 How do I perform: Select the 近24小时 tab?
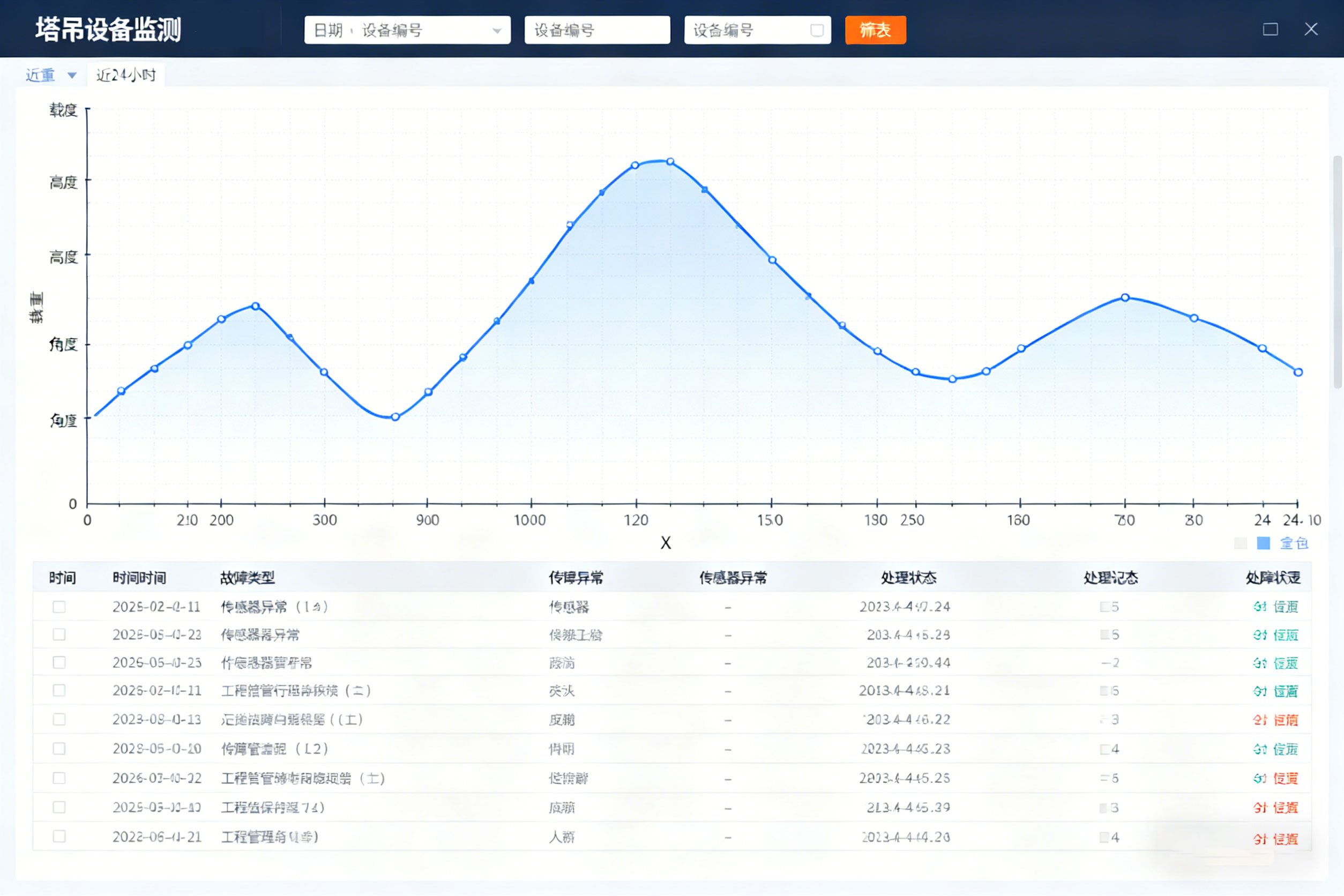coord(126,76)
